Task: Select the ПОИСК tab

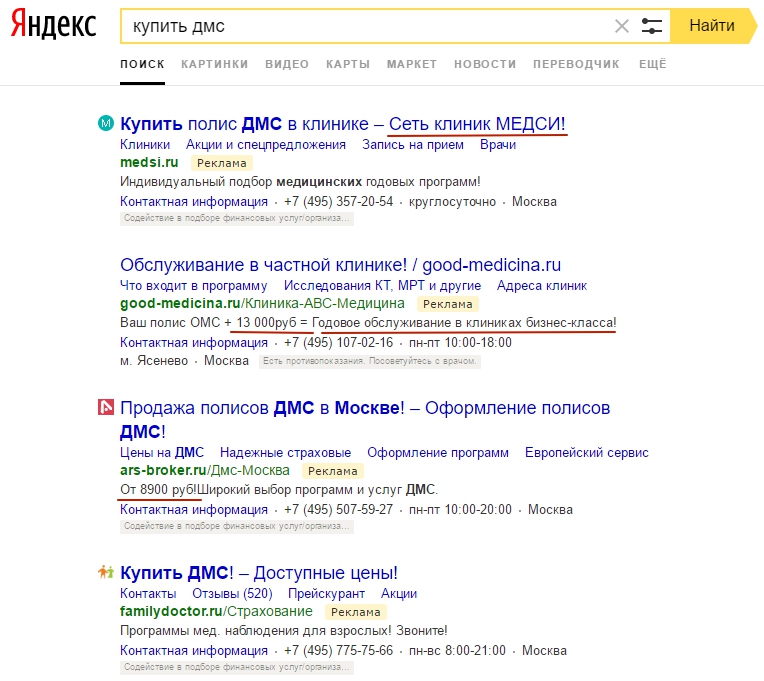Action: point(142,64)
